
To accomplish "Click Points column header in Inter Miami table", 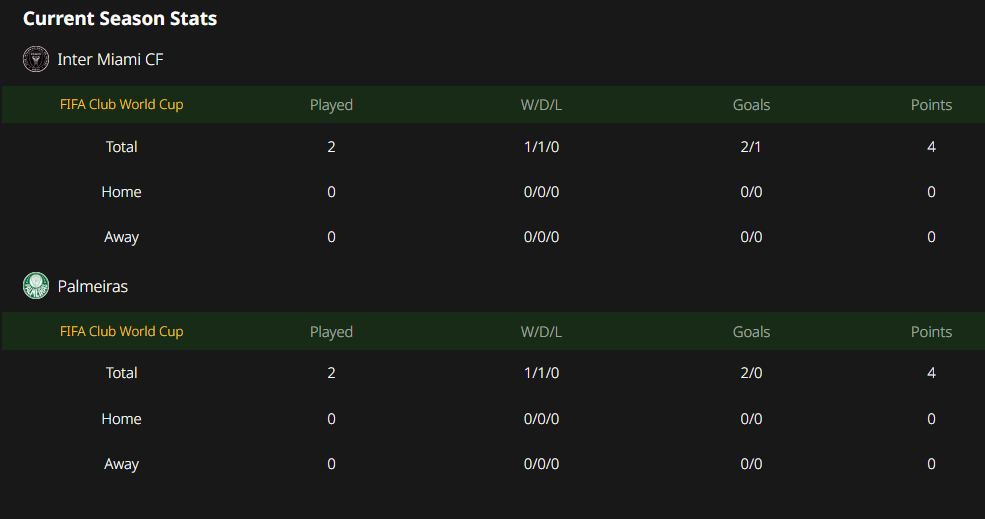I will coord(931,105).
